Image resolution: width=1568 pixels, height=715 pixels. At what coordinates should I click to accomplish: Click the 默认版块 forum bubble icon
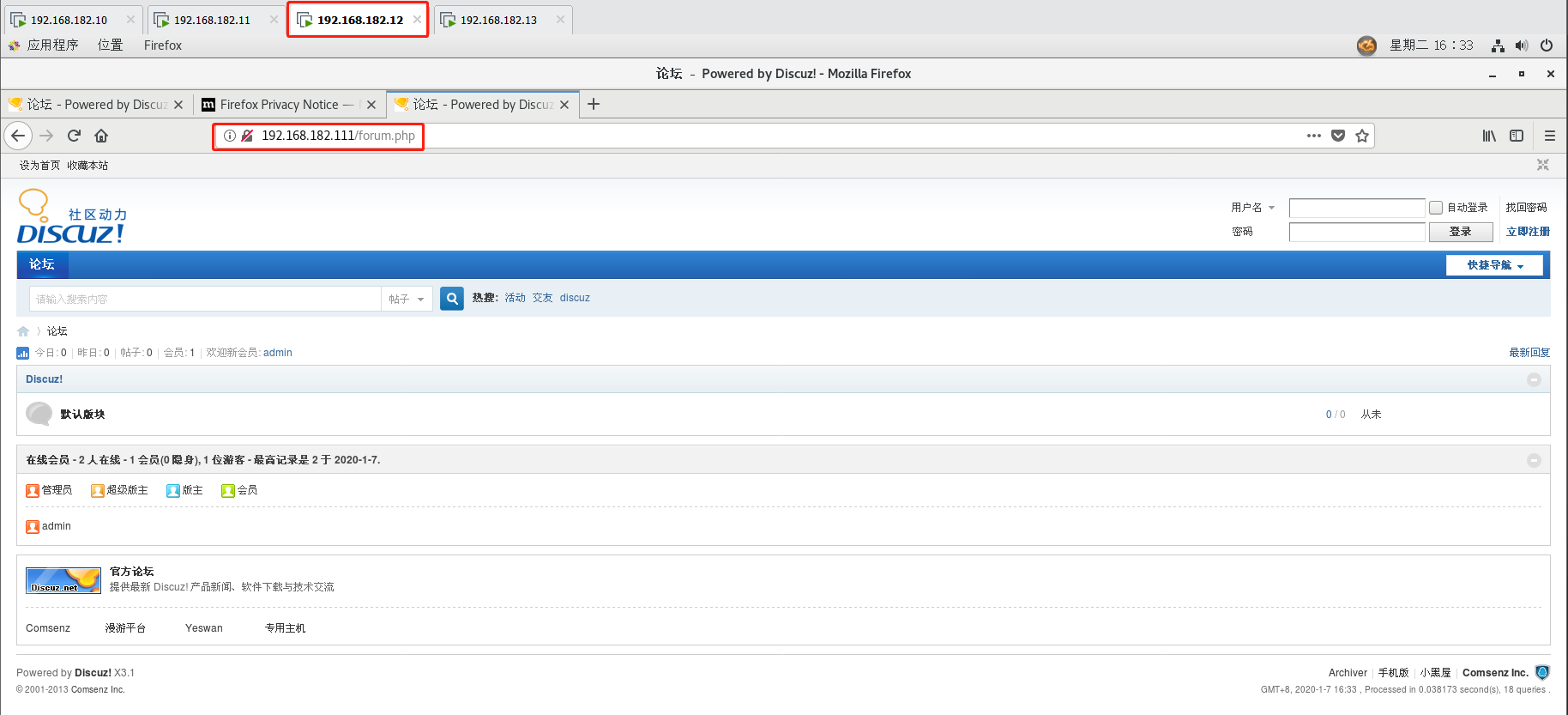39,414
